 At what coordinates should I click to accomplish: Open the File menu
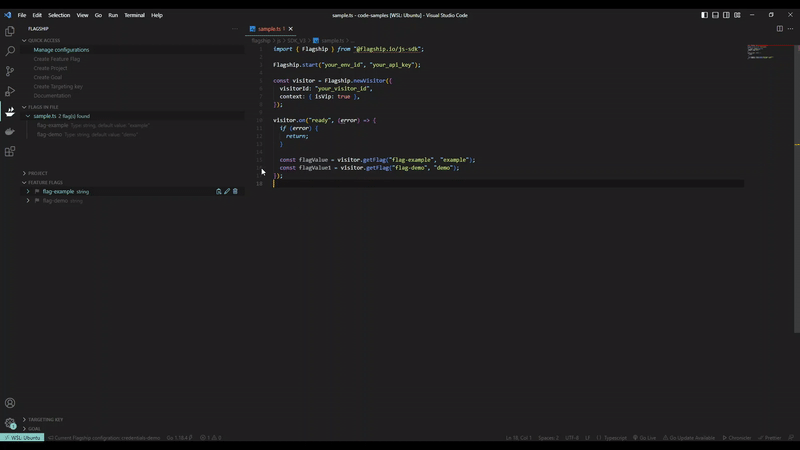pyautogui.click(x=22, y=15)
